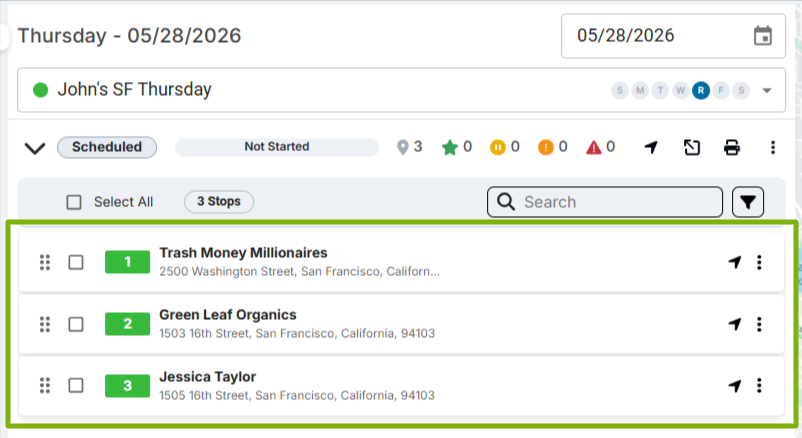802x438 pixels.
Task: Click the John's SF Thursday route name
Action: coord(134,90)
